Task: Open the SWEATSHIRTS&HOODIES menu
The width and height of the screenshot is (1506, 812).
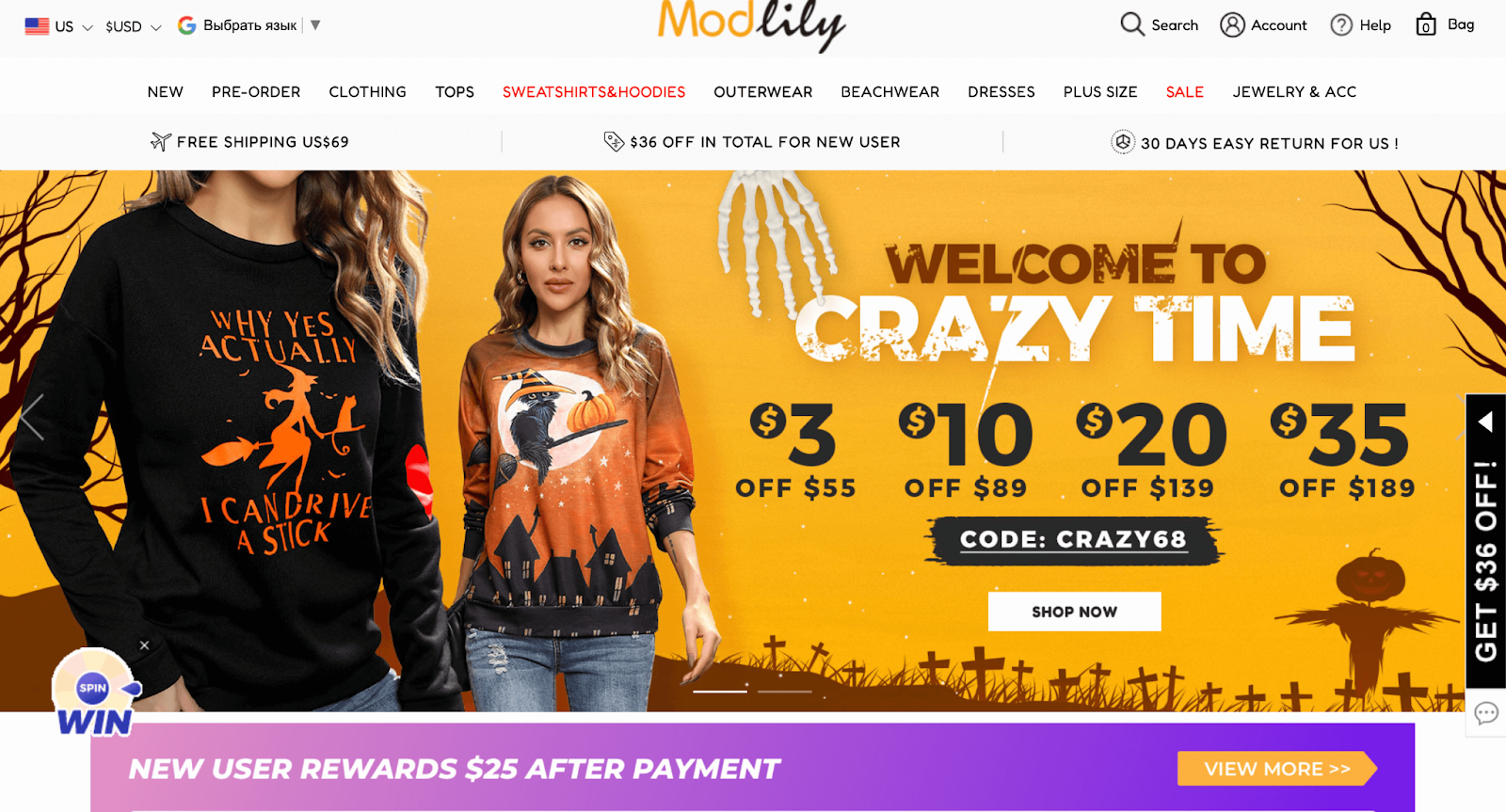Action: pyautogui.click(x=594, y=92)
